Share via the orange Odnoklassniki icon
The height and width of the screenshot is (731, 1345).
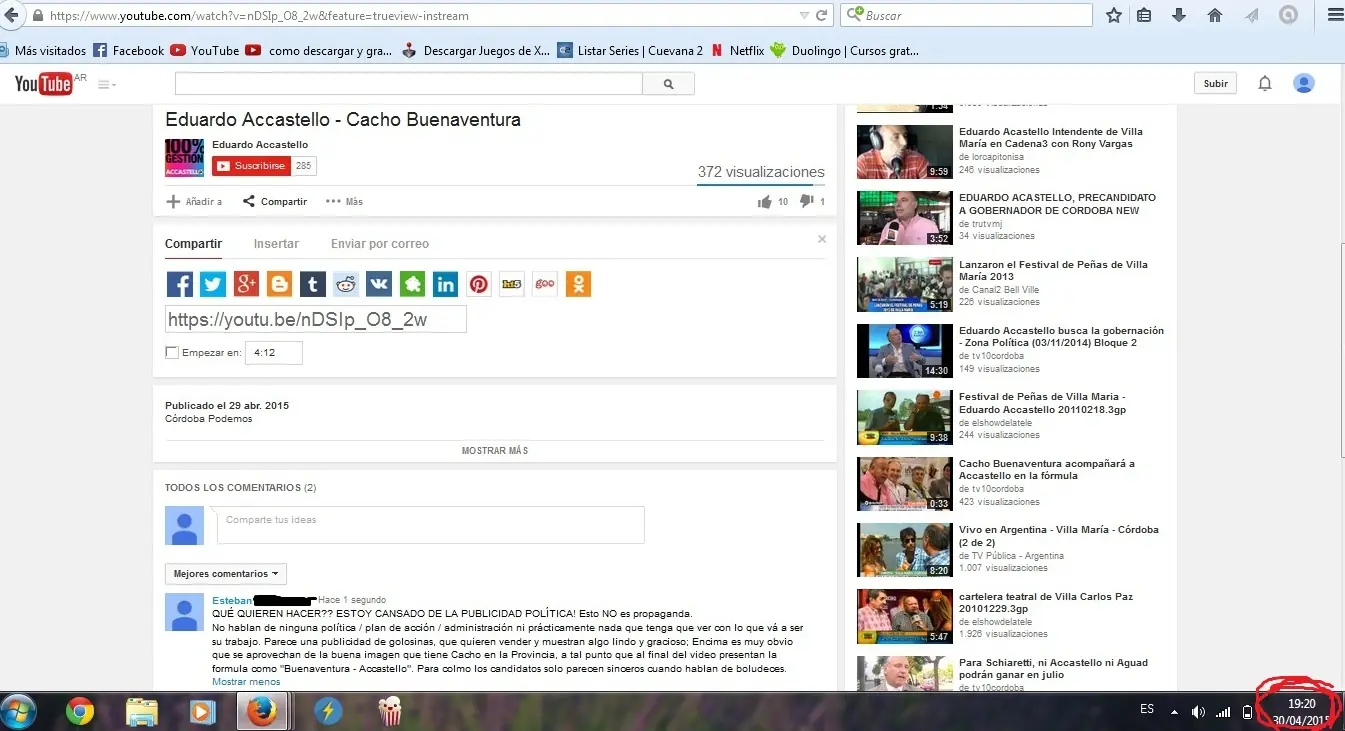578,284
